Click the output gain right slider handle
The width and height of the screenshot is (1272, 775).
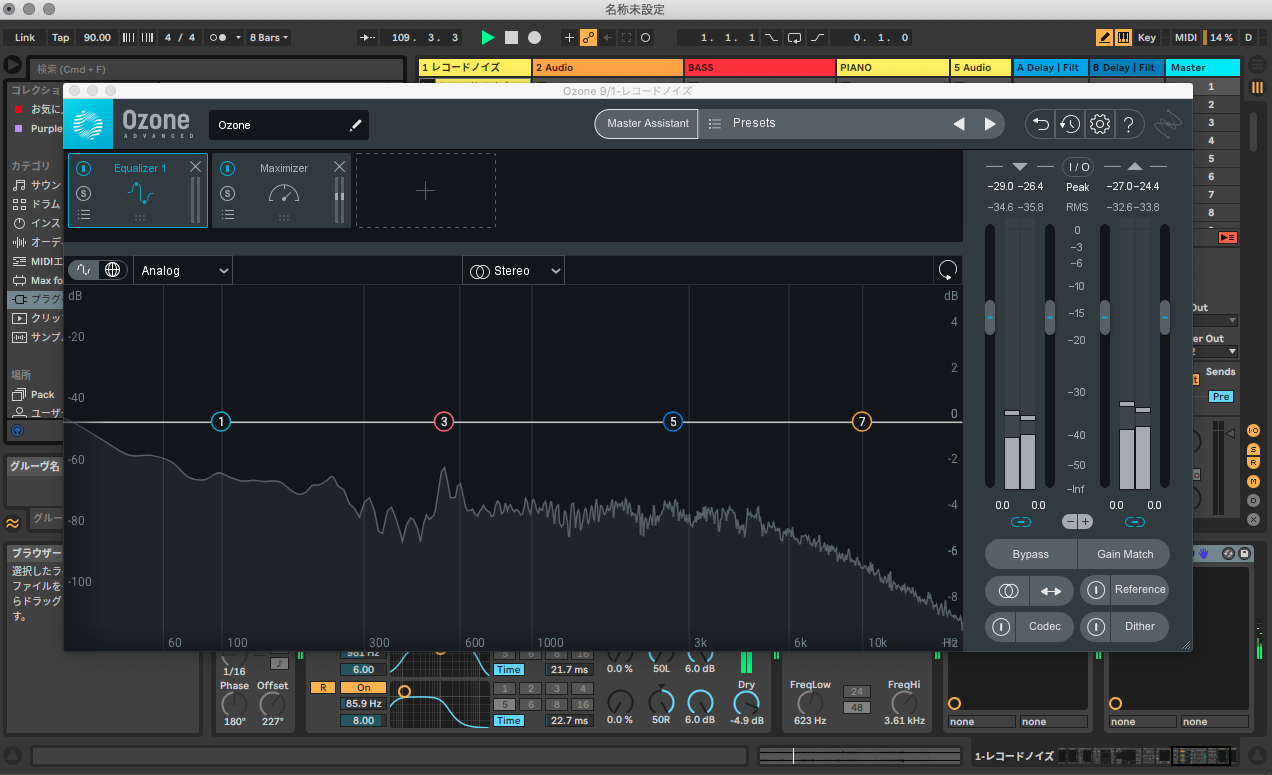pyautogui.click(x=1164, y=318)
